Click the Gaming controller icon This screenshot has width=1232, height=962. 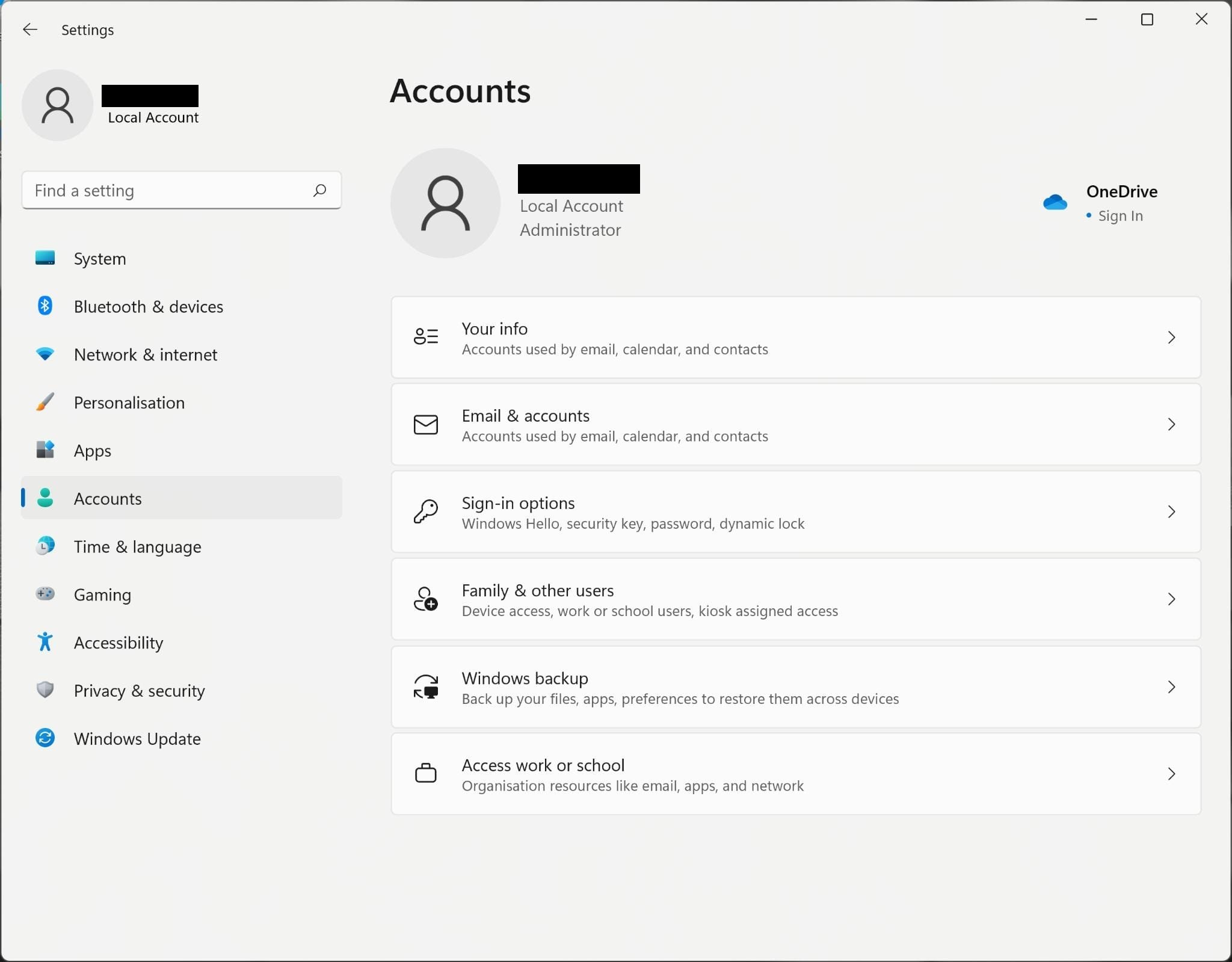[45, 594]
